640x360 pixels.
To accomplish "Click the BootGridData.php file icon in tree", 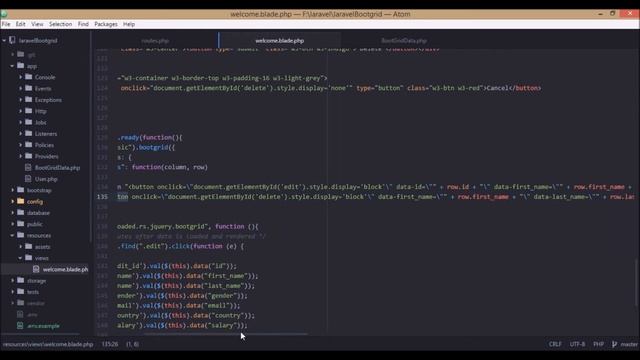I will point(28,167).
